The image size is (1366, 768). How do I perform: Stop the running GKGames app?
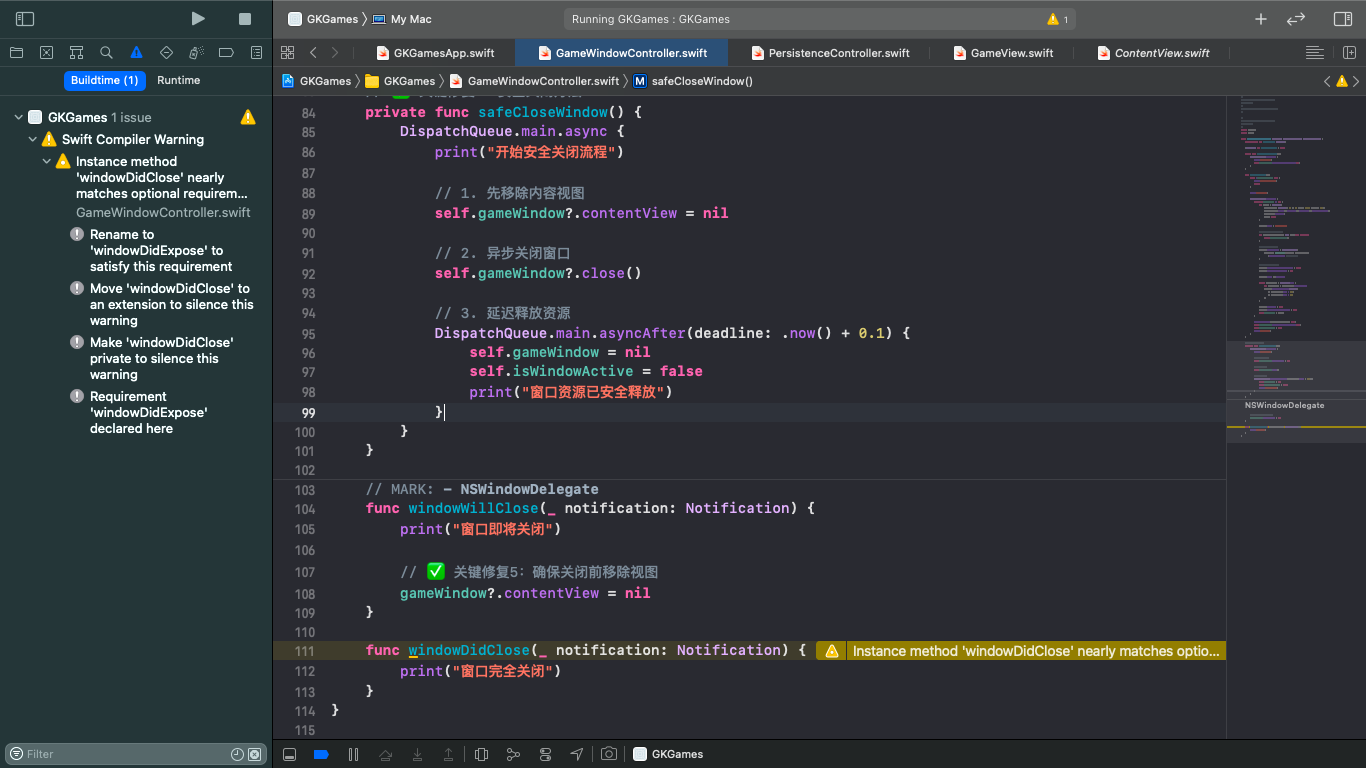point(245,19)
